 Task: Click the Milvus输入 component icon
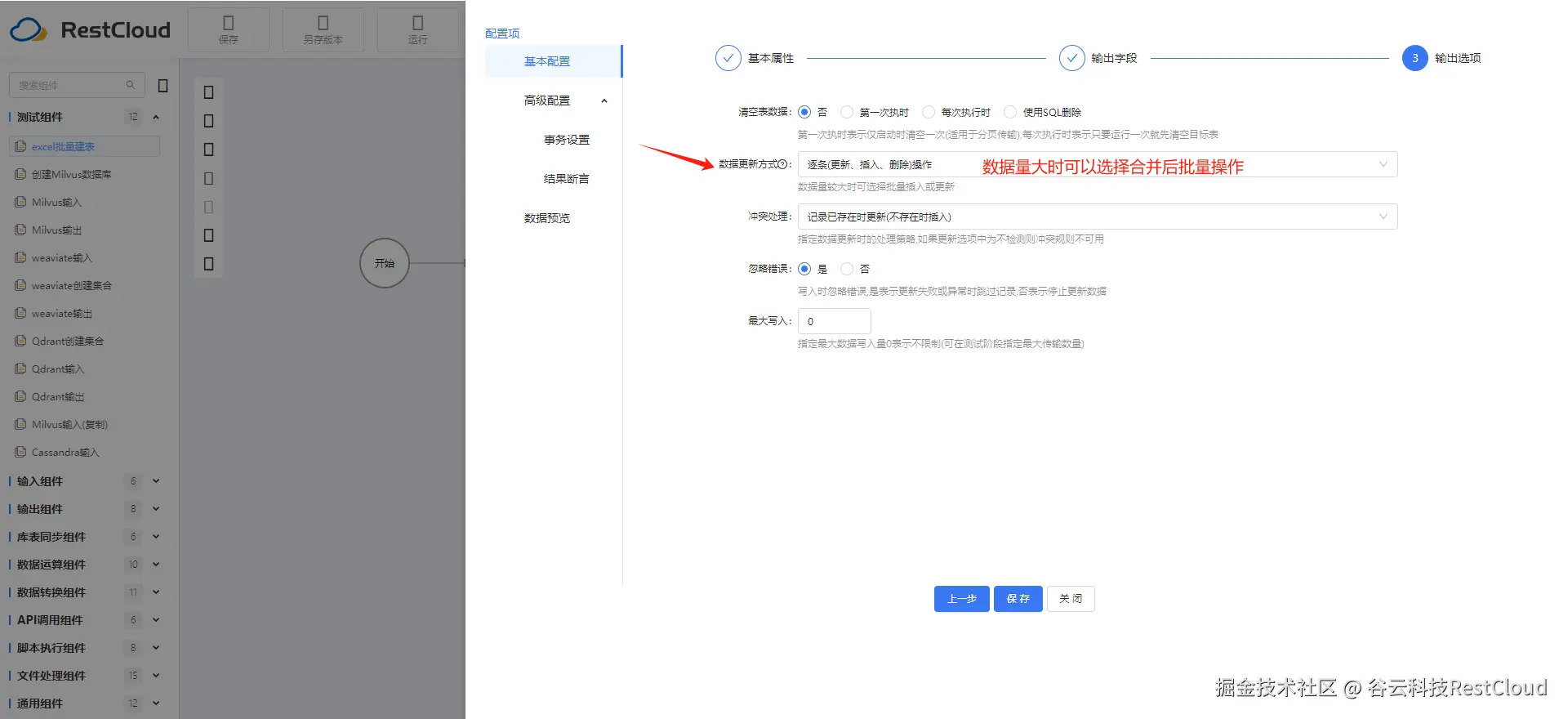[21, 202]
